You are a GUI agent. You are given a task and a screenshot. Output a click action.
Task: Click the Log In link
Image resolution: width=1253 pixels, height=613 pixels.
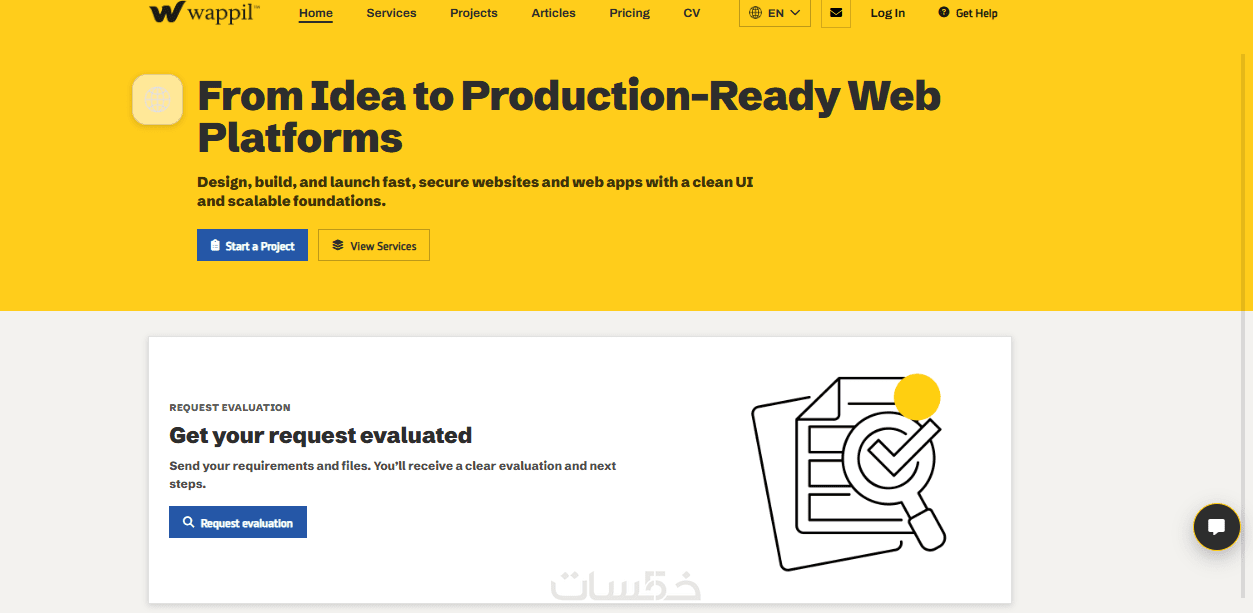click(x=888, y=13)
